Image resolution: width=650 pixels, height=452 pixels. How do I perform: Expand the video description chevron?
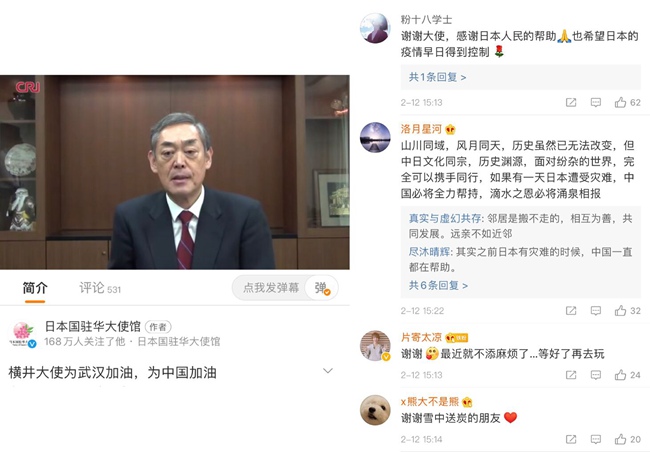[328, 371]
